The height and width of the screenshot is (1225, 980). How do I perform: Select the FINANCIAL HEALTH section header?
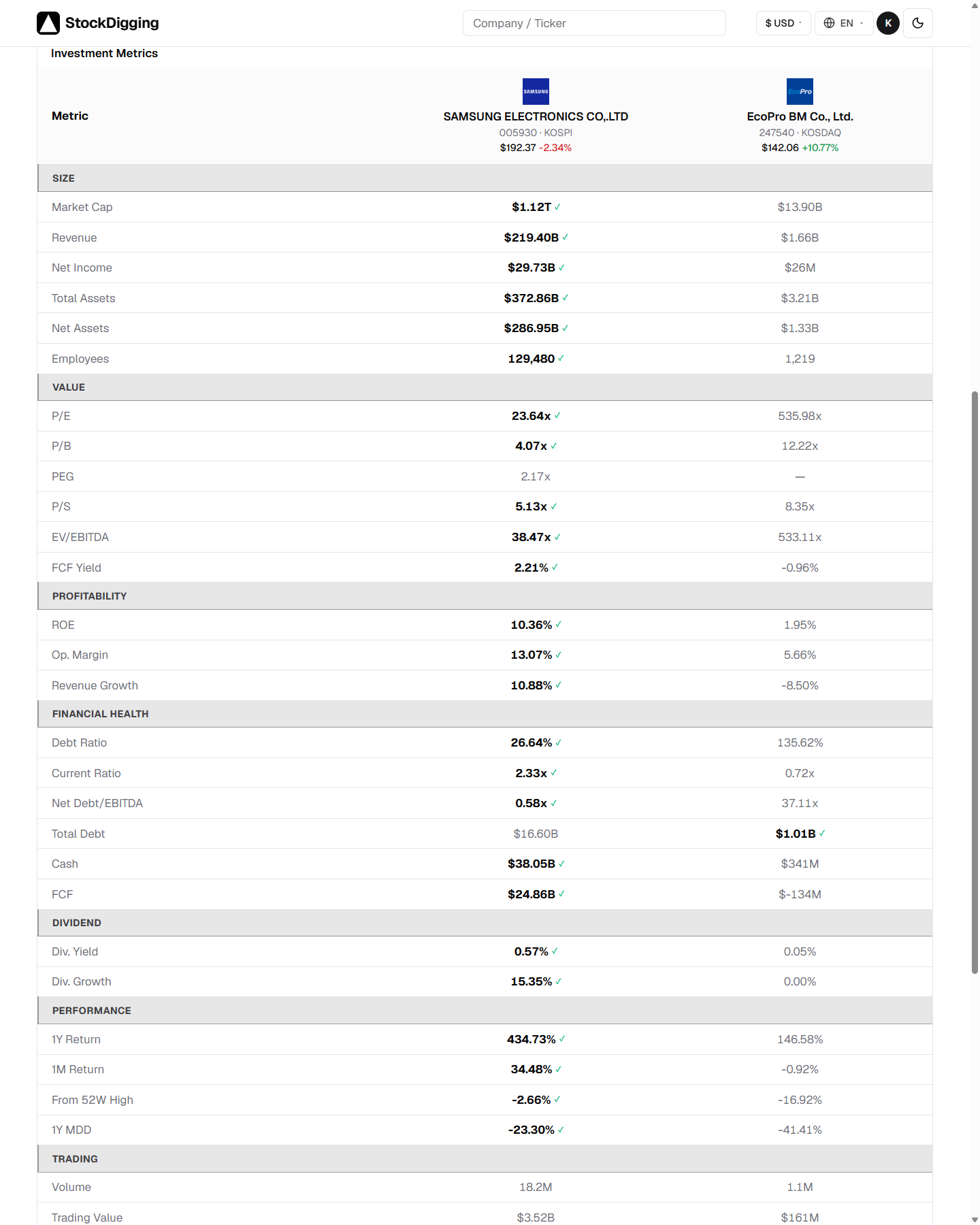(x=485, y=714)
